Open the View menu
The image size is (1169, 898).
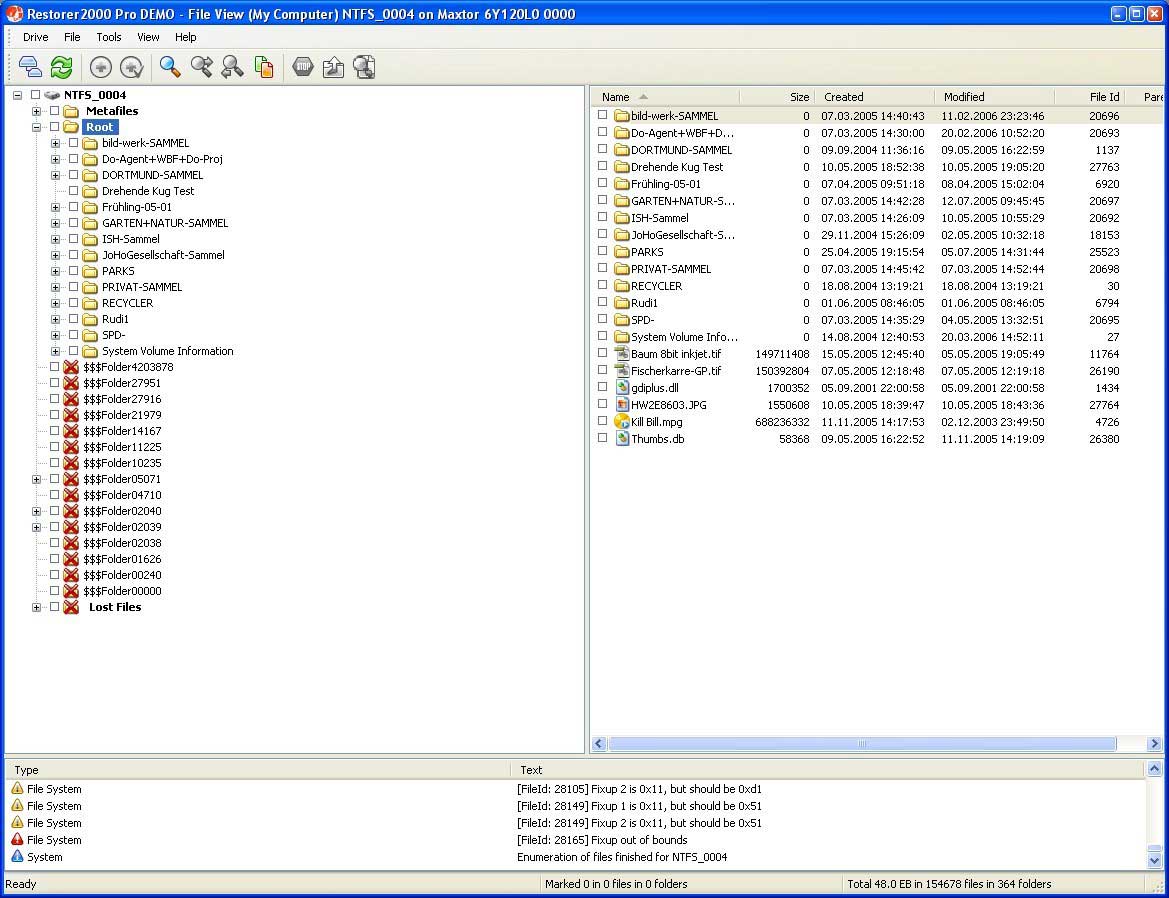[x=148, y=37]
